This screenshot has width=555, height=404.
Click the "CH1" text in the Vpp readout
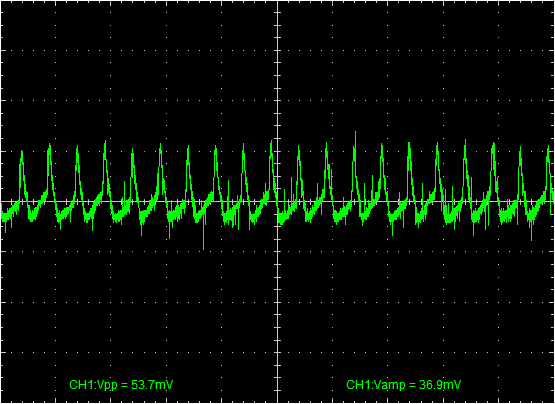(78, 385)
